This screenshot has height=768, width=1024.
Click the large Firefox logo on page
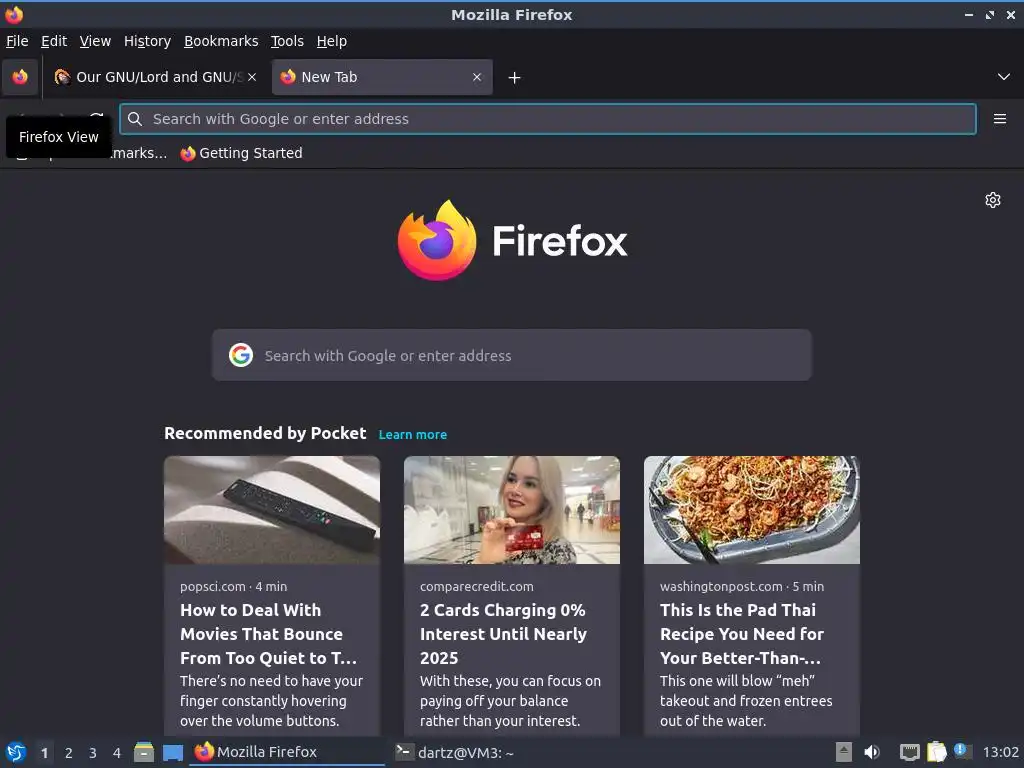(512, 240)
